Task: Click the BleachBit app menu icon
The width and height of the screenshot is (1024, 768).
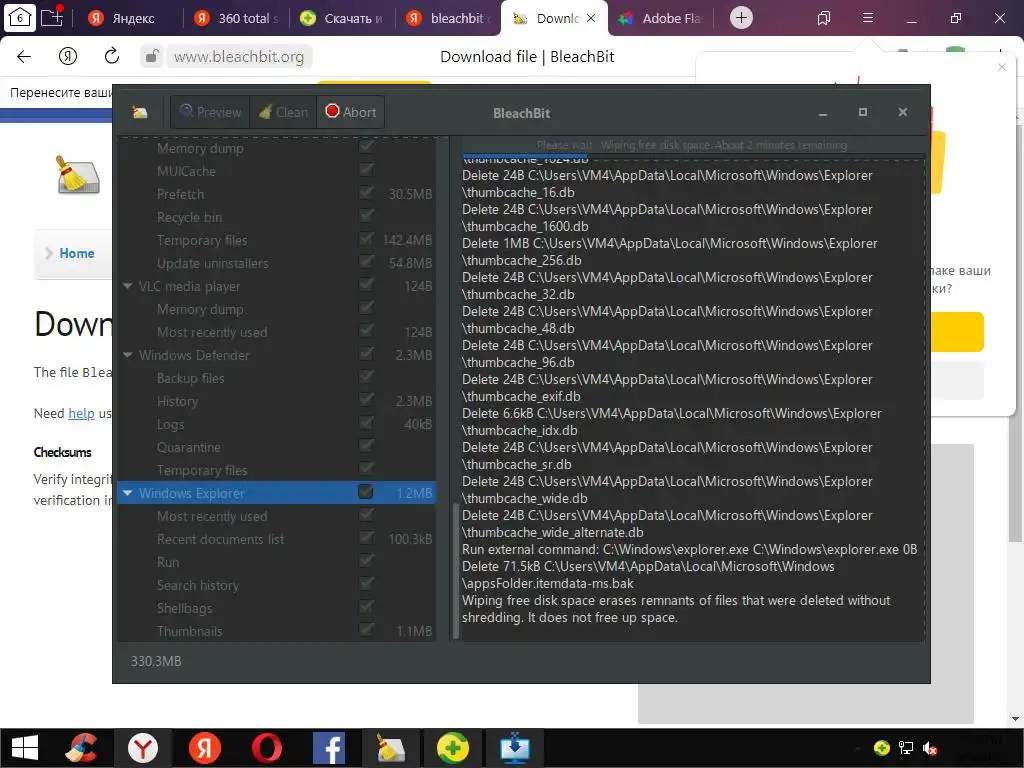Action: click(140, 112)
